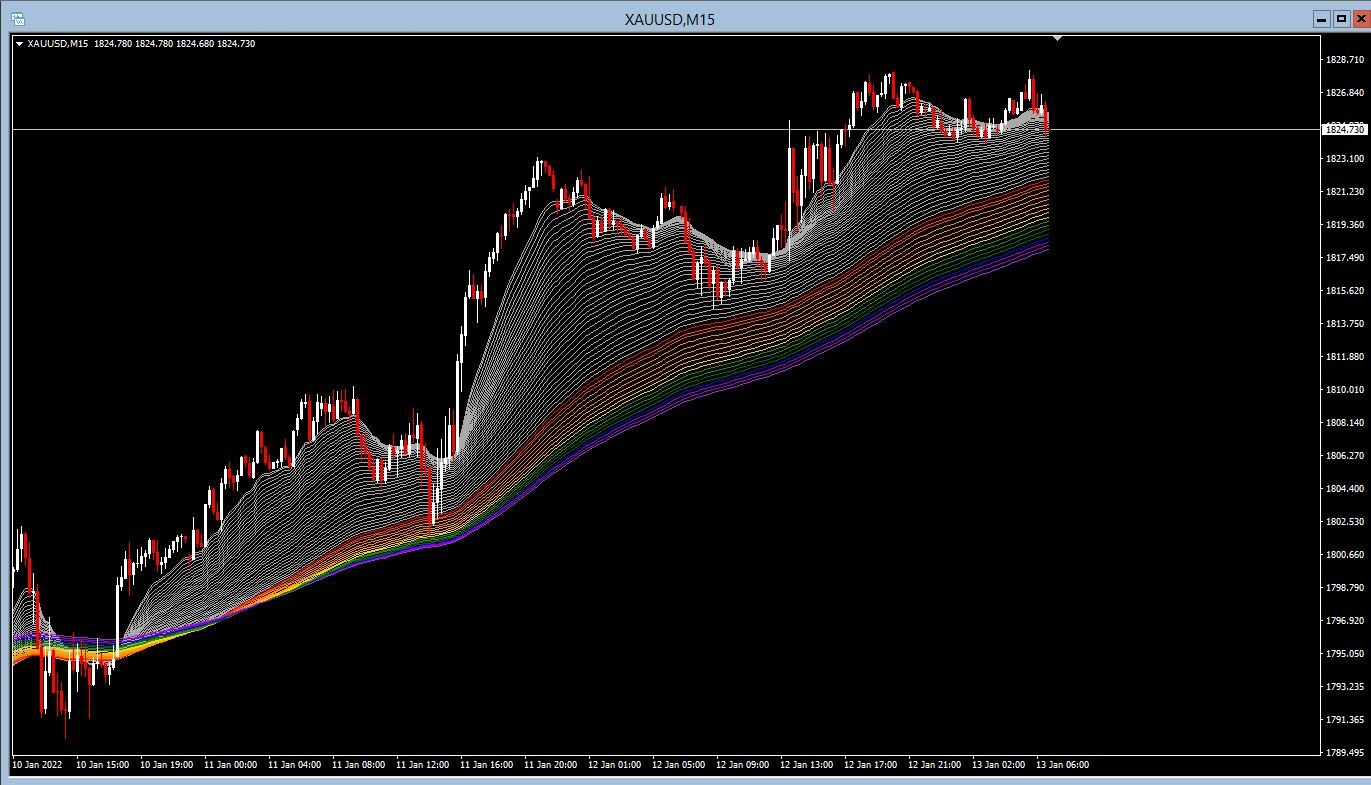Click the 12 Jan 05:00 time label
The width and height of the screenshot is (1371, 785).
pos(679,765)
